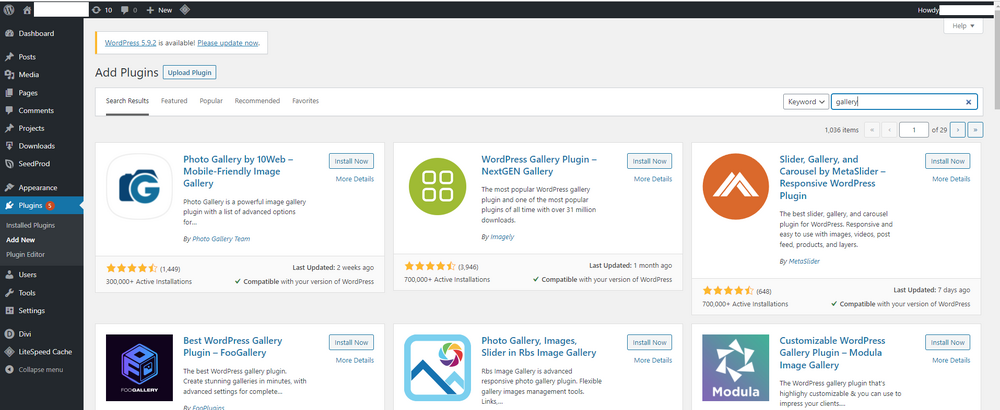Open Installed Plugins submenu

(x=31, y=225)
